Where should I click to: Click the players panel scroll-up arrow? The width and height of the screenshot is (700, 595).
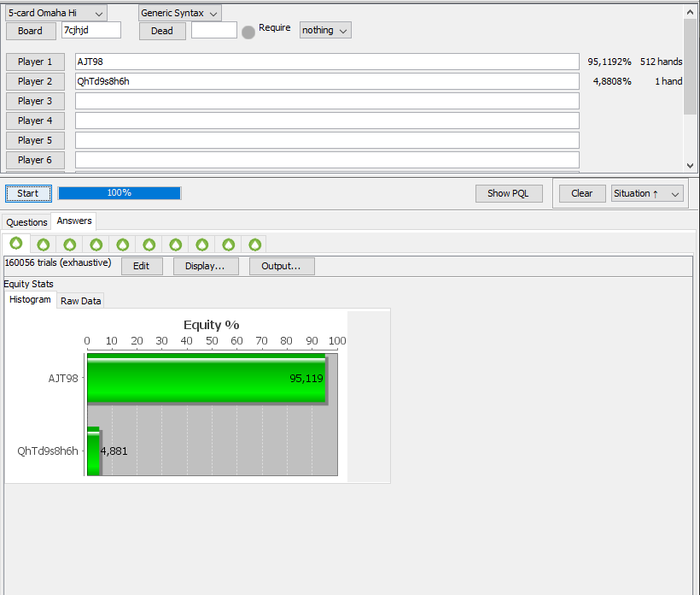690,12
